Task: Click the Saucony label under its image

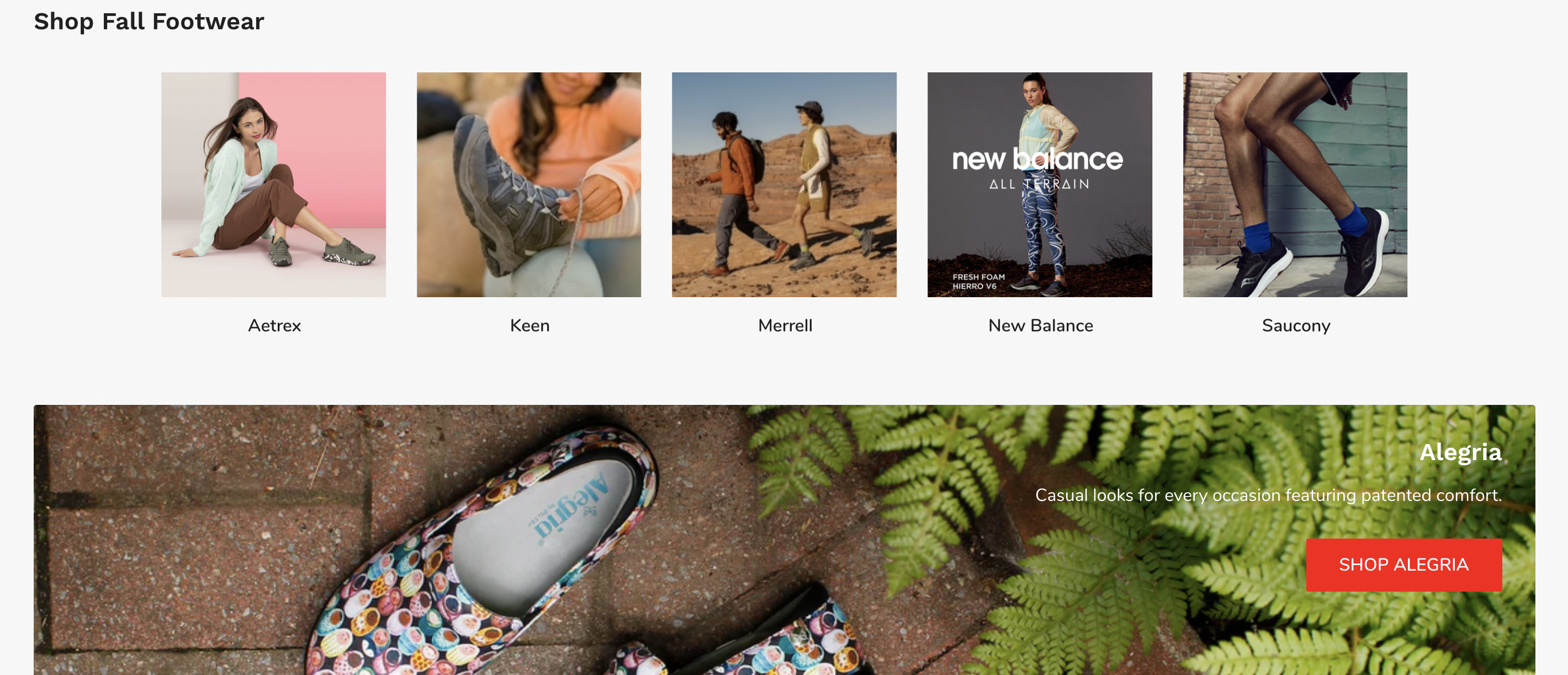Action: [x=1296, y=326]
